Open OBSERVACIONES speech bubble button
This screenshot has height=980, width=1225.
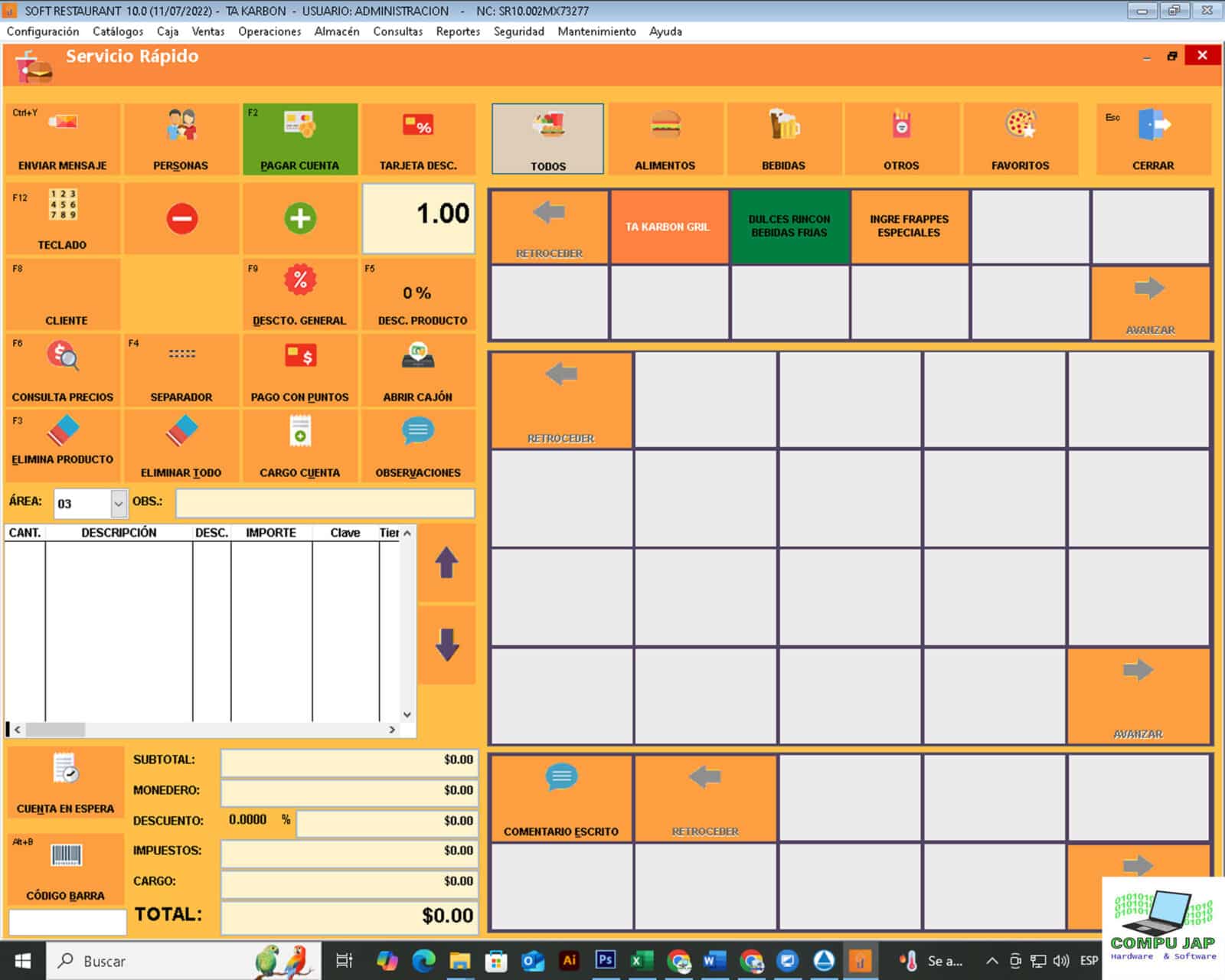pyautogui.click(x=418, y=446)
